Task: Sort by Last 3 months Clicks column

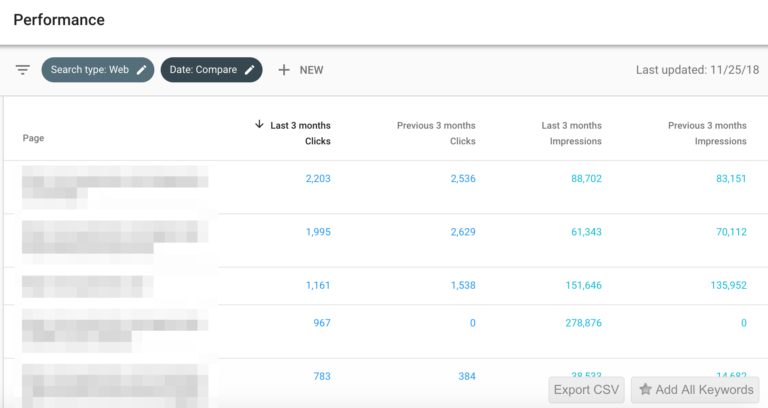Action: click(300, 133)
